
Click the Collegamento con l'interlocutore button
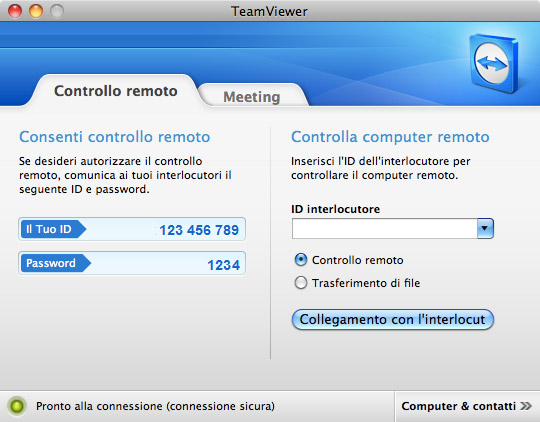pos(393,319)
